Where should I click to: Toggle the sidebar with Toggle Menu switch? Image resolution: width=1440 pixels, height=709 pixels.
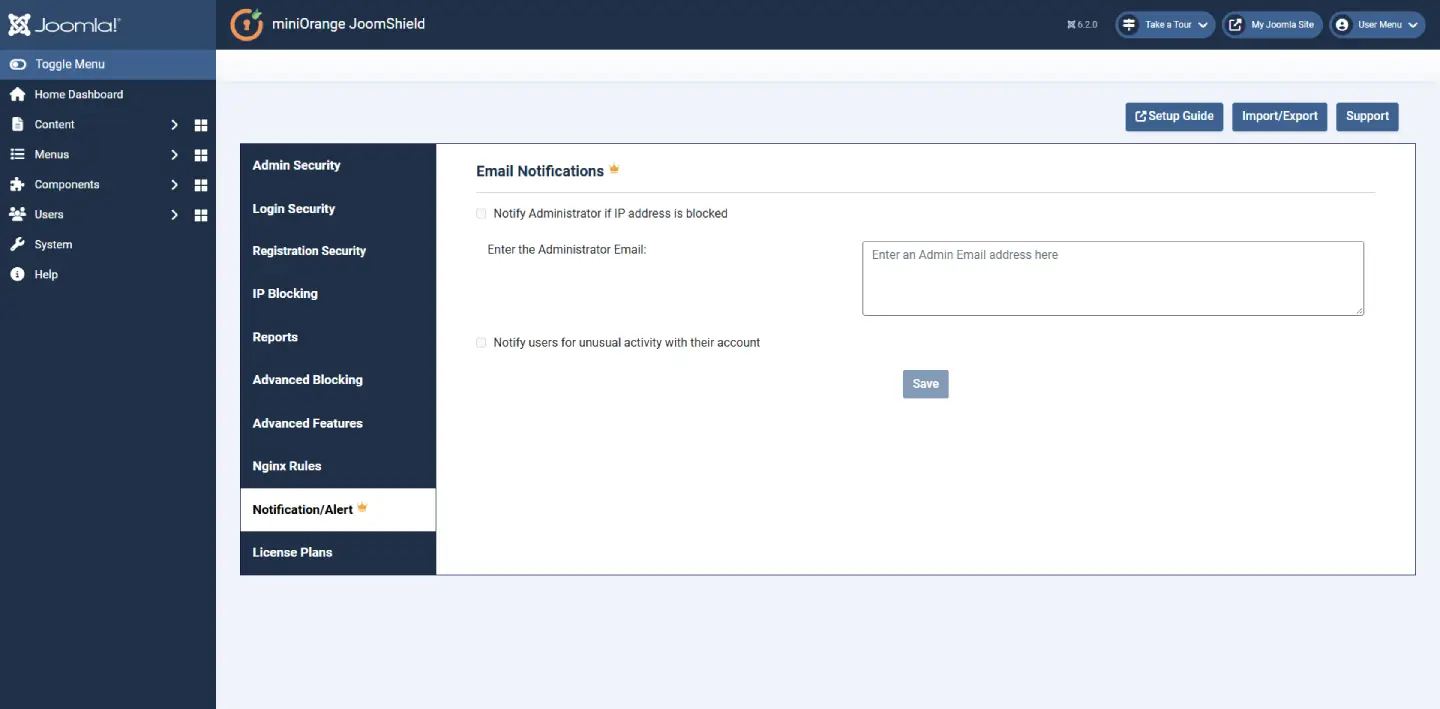click(x=18, y=64)
